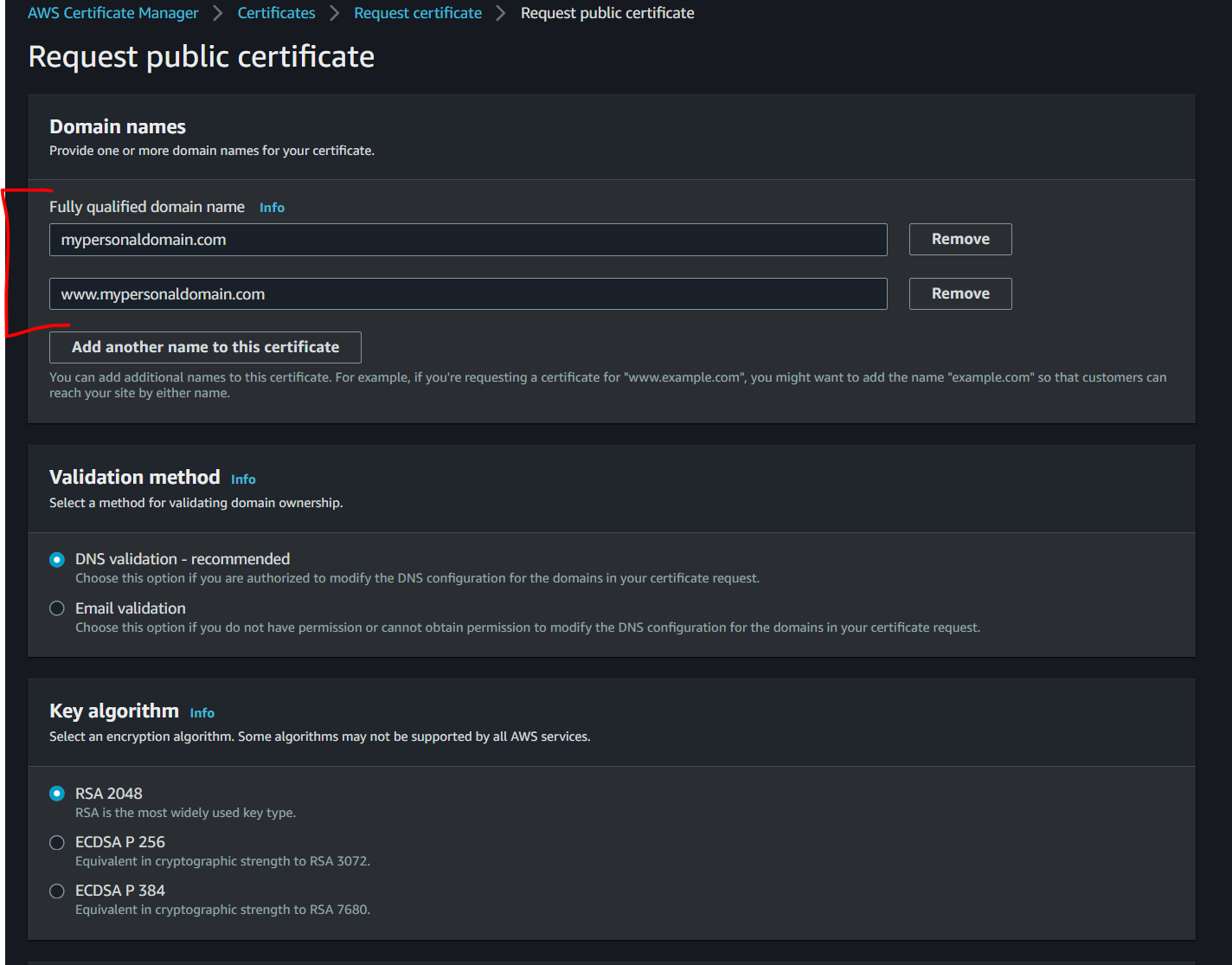
Task: Open Info about fully qualified domain names
Action: pos(272,207)
